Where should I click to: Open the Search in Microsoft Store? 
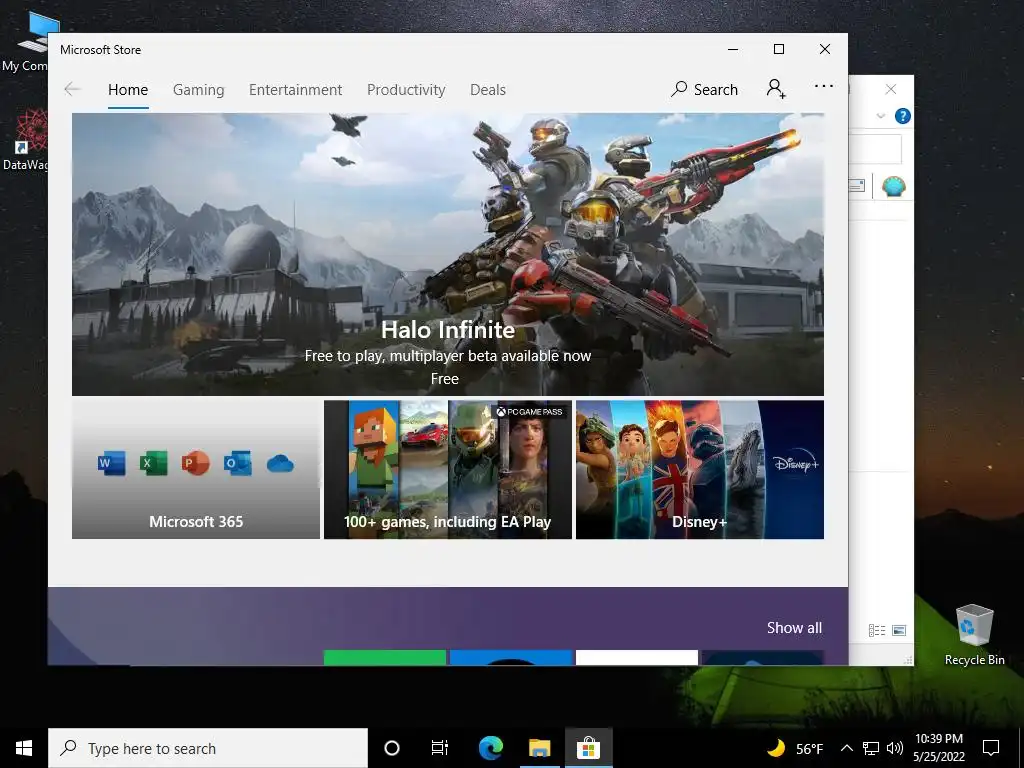coord(704,89)
